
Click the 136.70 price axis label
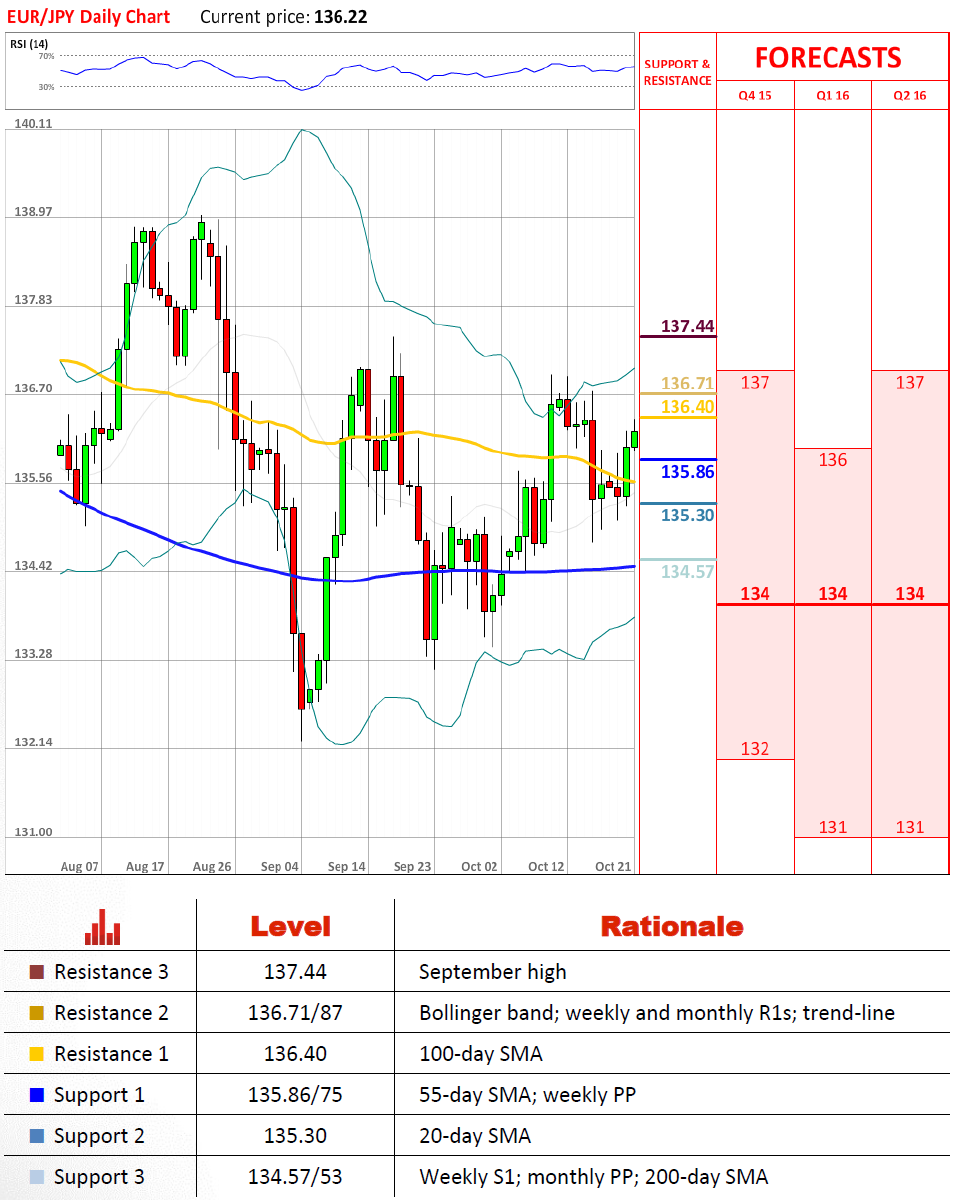(33, 388)
